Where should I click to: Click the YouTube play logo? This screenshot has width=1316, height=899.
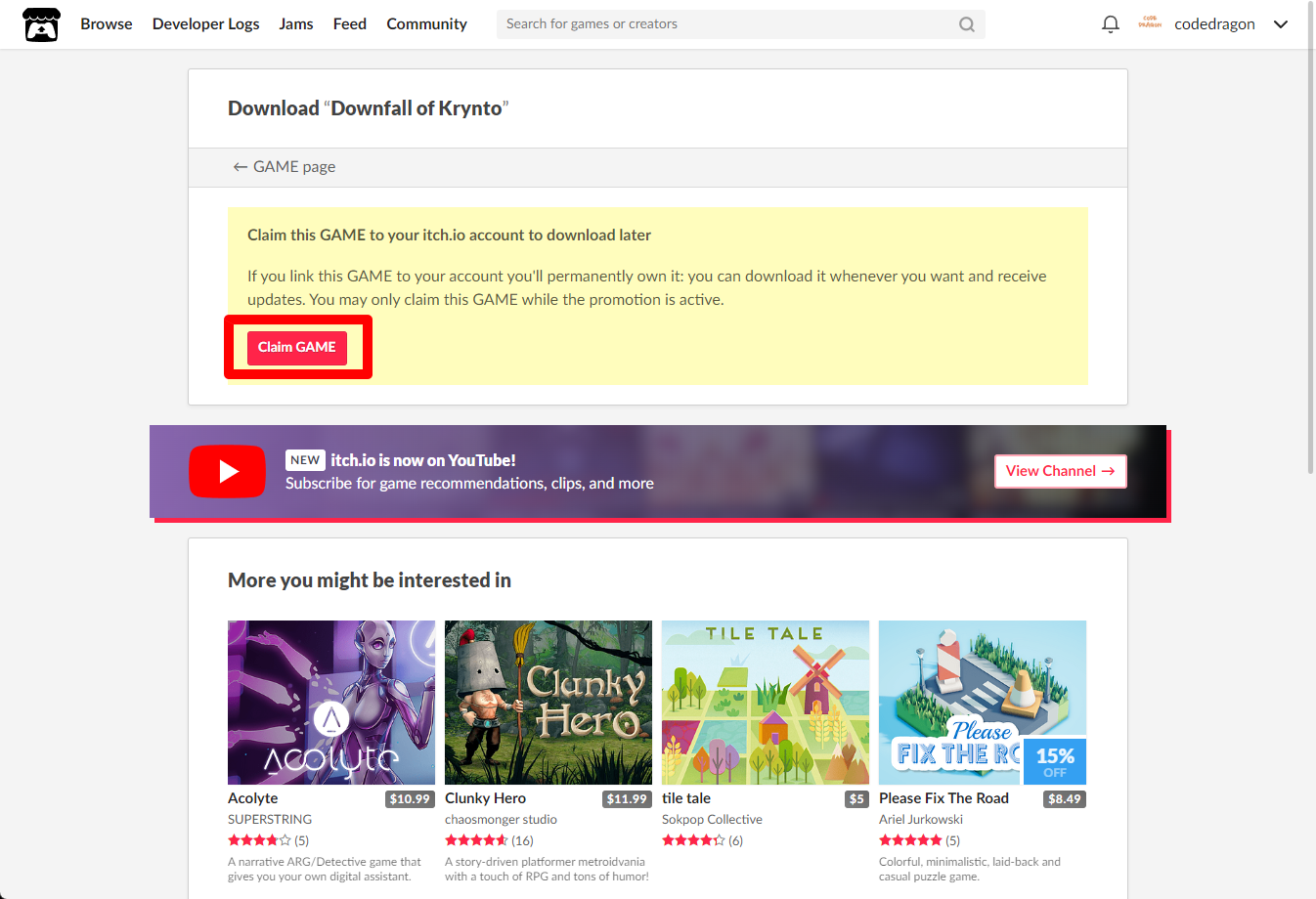click(x=227, y=471)
